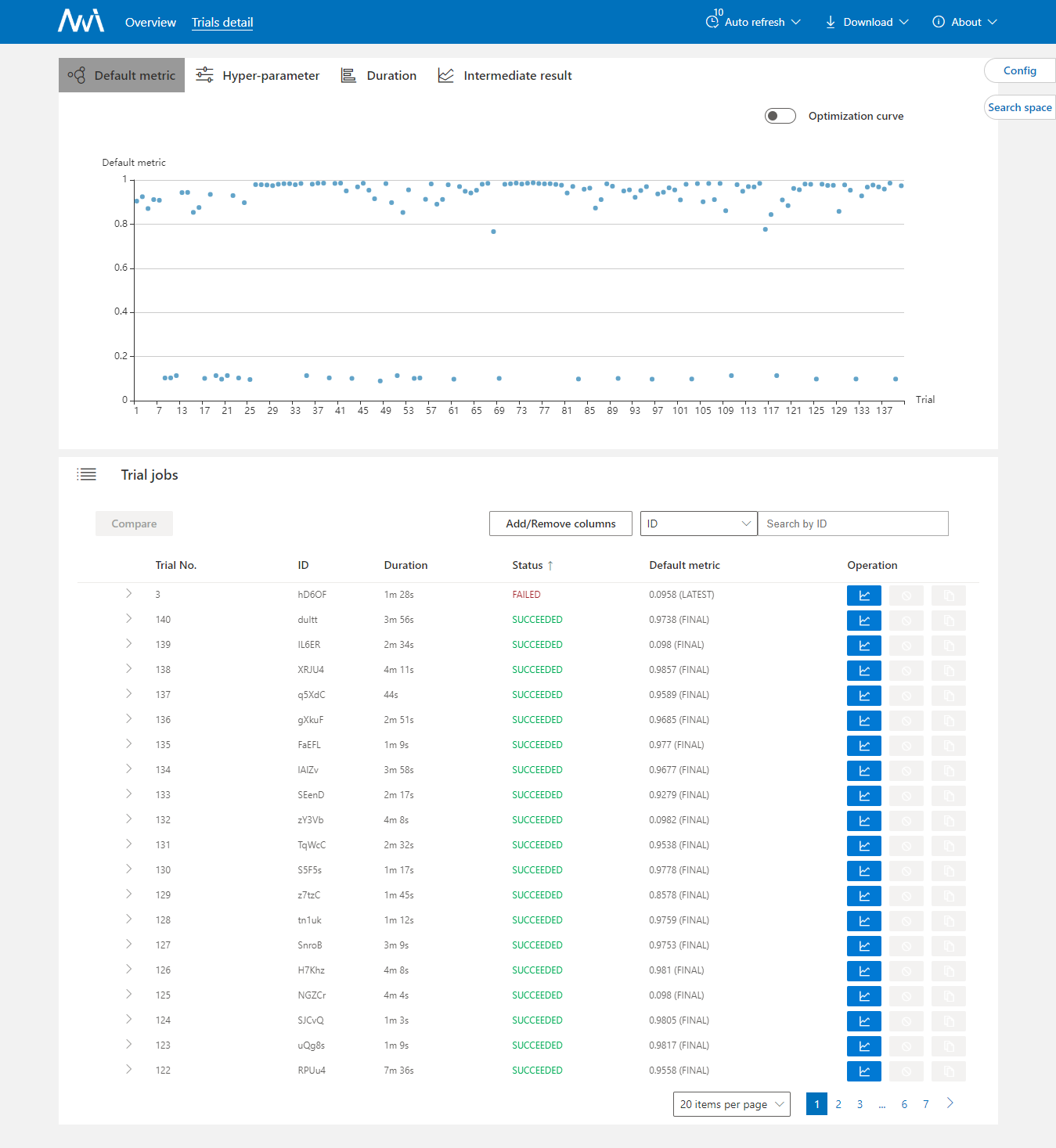The image size is (1056, 1148).
Task: Expand details for trial 135
Action: click(x=128, y=744)
